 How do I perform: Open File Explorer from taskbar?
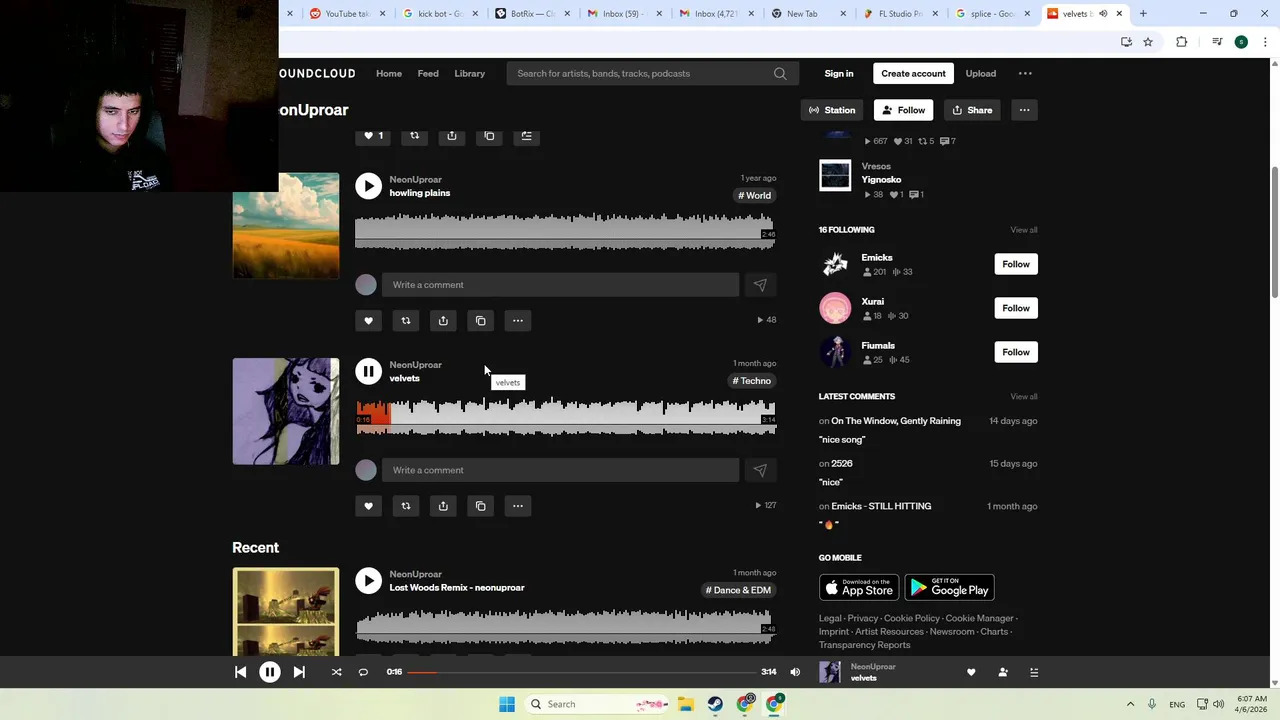(x=685, y=704)
